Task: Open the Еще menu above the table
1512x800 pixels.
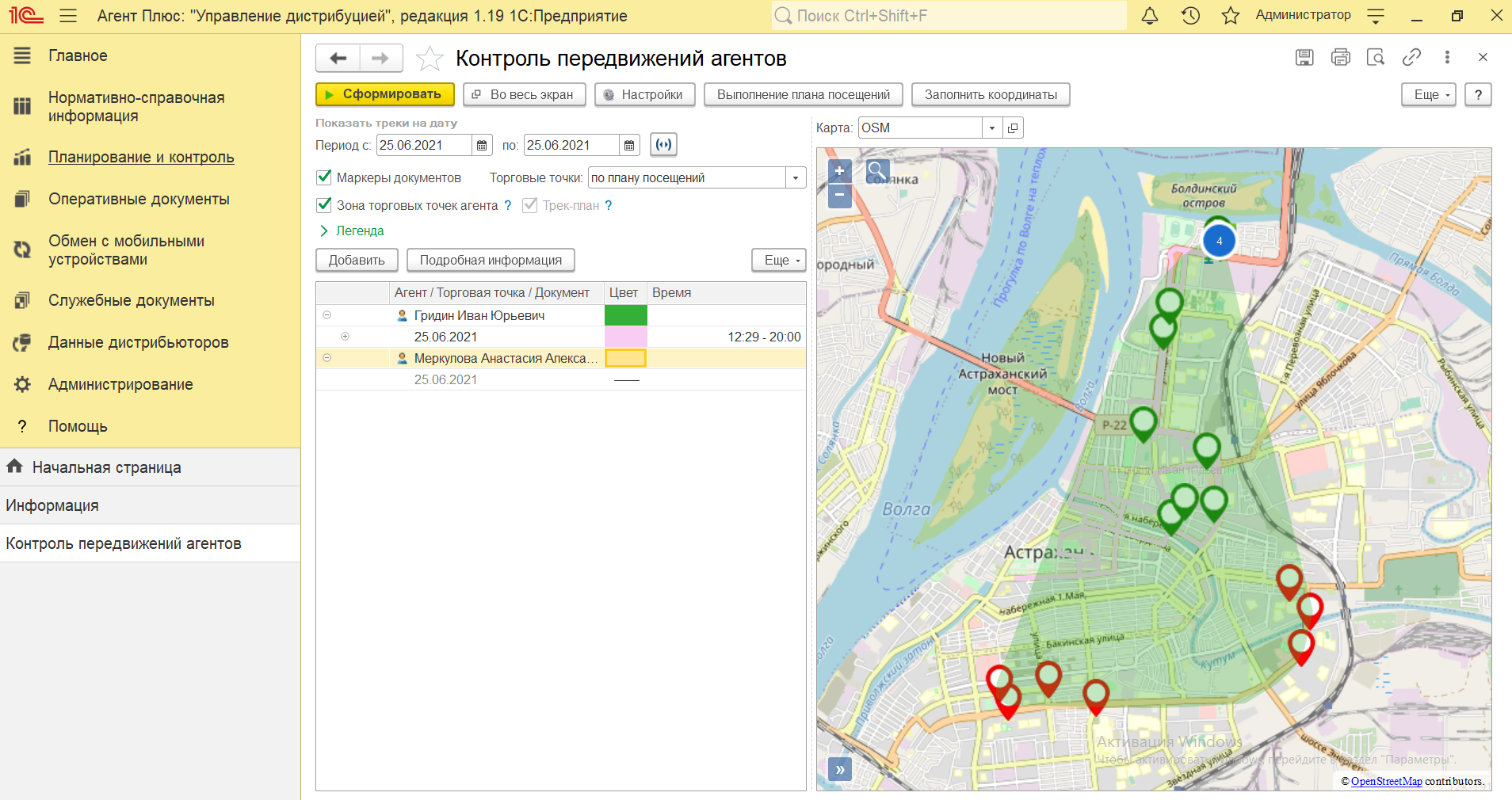Action: click(779, 260)
